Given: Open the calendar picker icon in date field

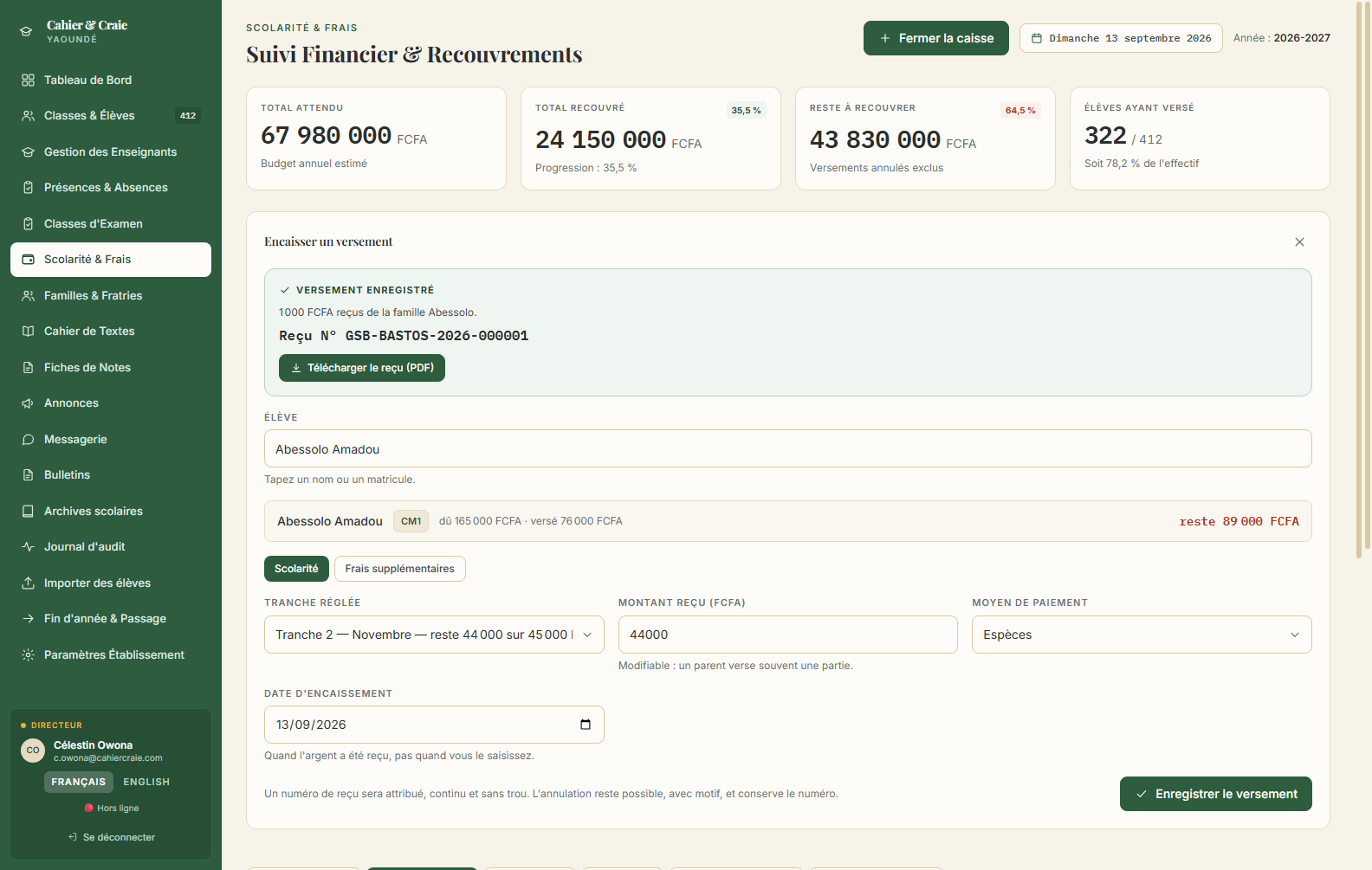Looking at the screenshot, I should [586, 725].
